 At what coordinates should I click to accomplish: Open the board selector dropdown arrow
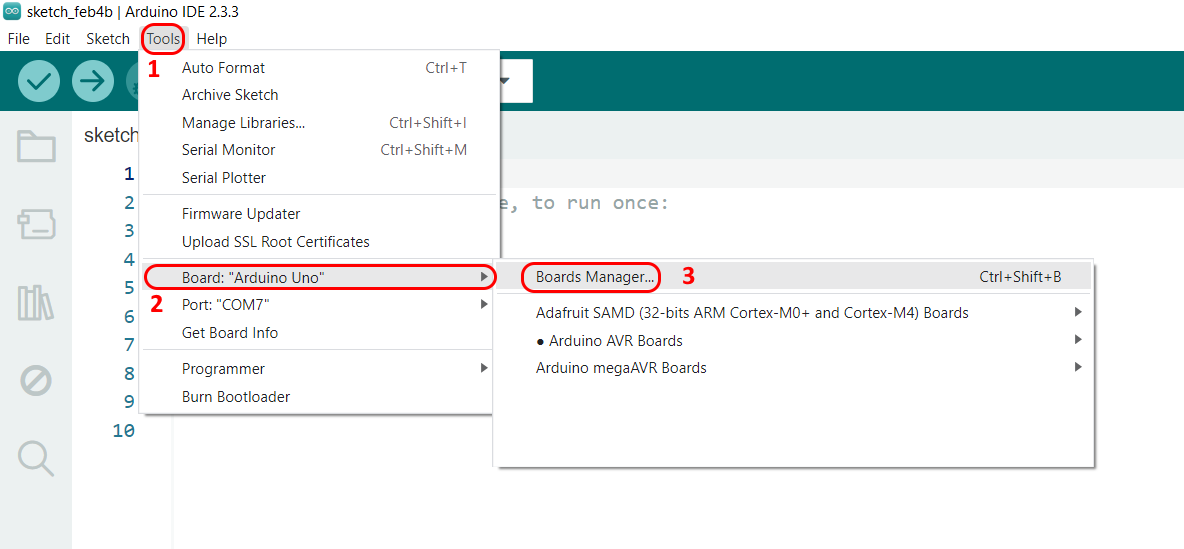(505, 81)
